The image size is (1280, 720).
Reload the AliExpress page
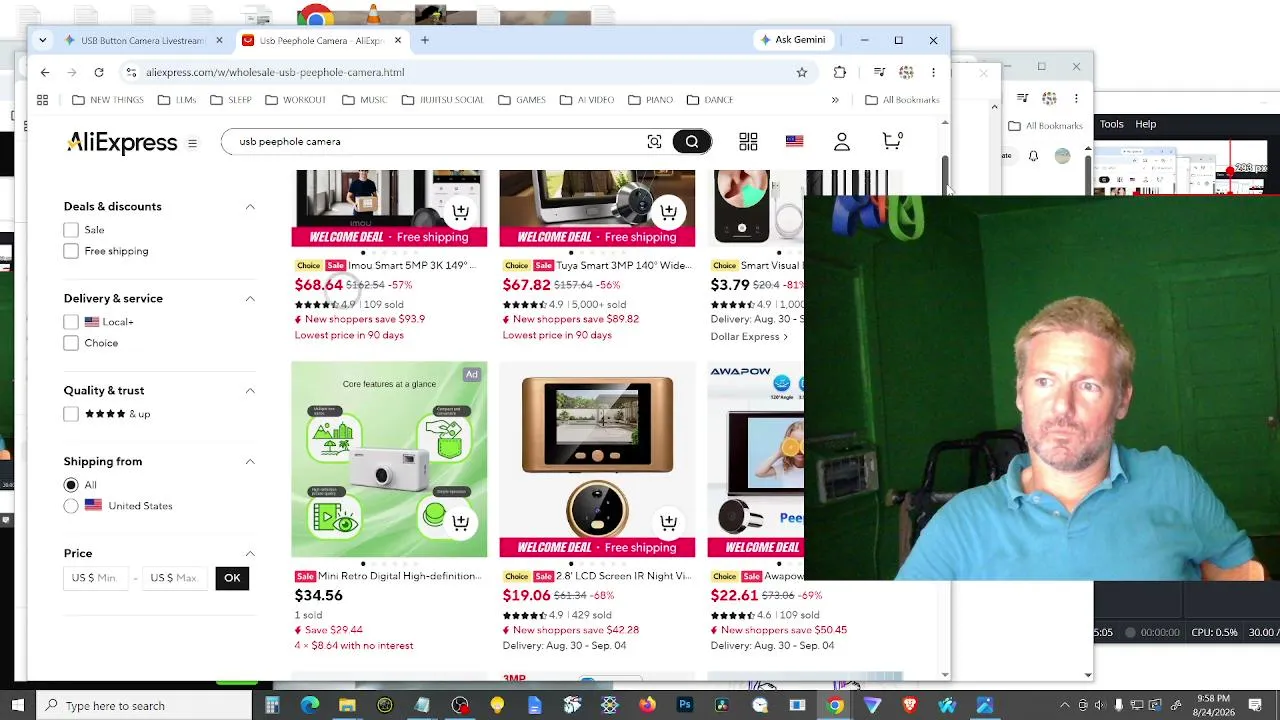point(99,72)
